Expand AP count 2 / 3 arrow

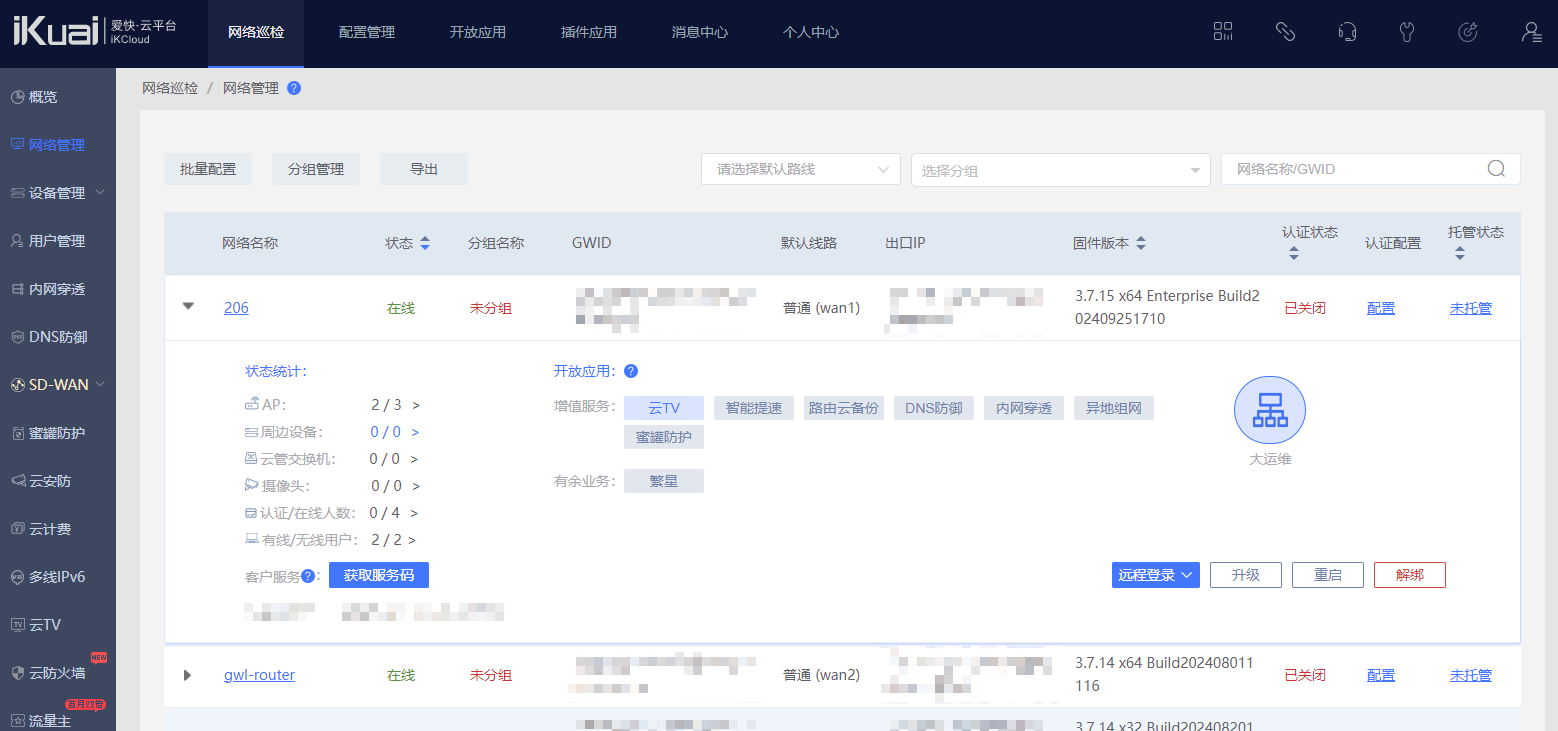pyautogui.click(x=416, y=405)
